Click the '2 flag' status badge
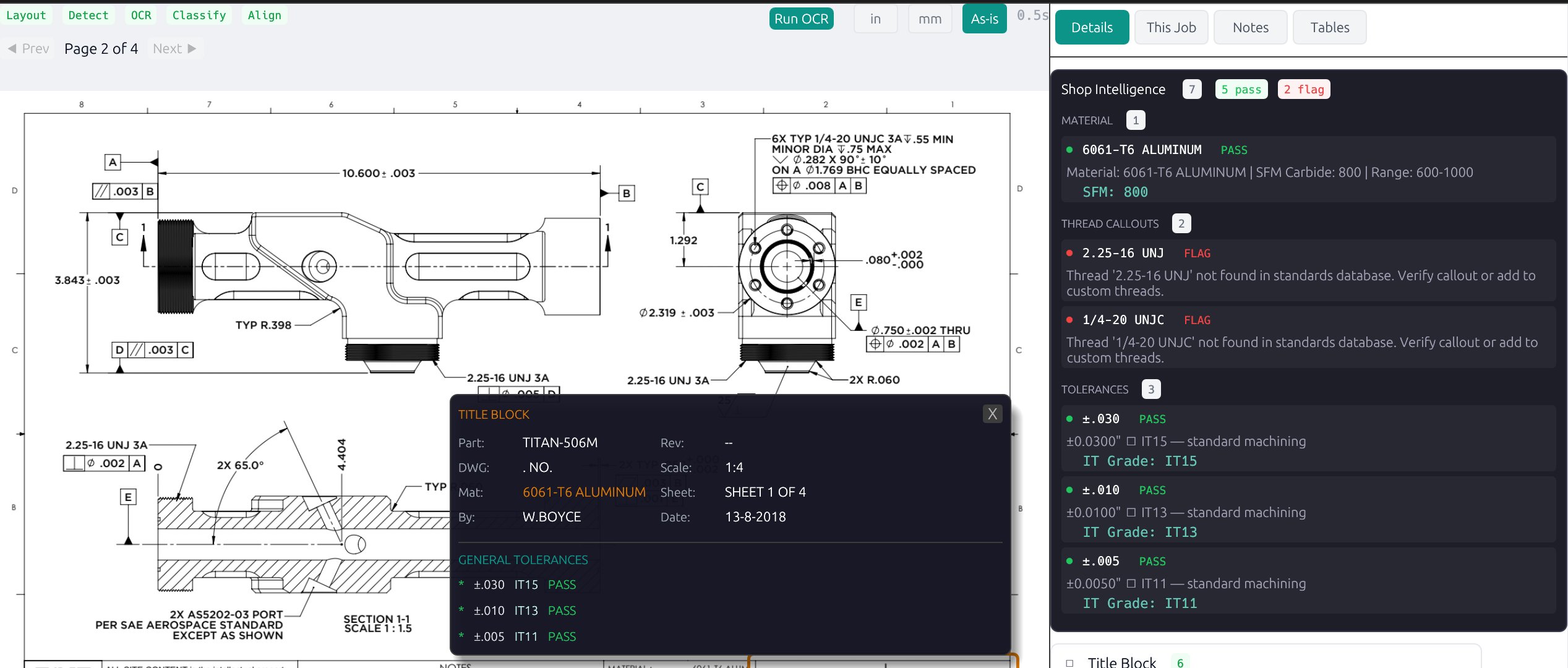1568x668 pixels. (1304, 89)
